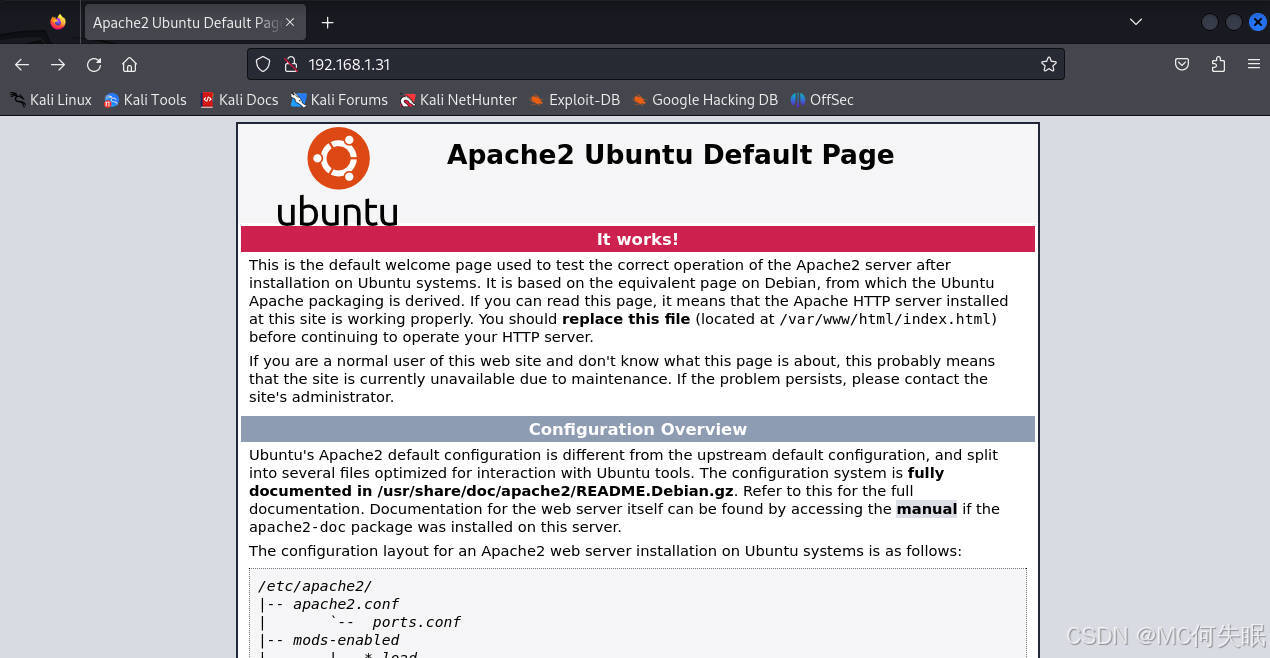
Task: Open the Kali Linux bookmark
Action: pyautogui.click(x=50, y=99)
